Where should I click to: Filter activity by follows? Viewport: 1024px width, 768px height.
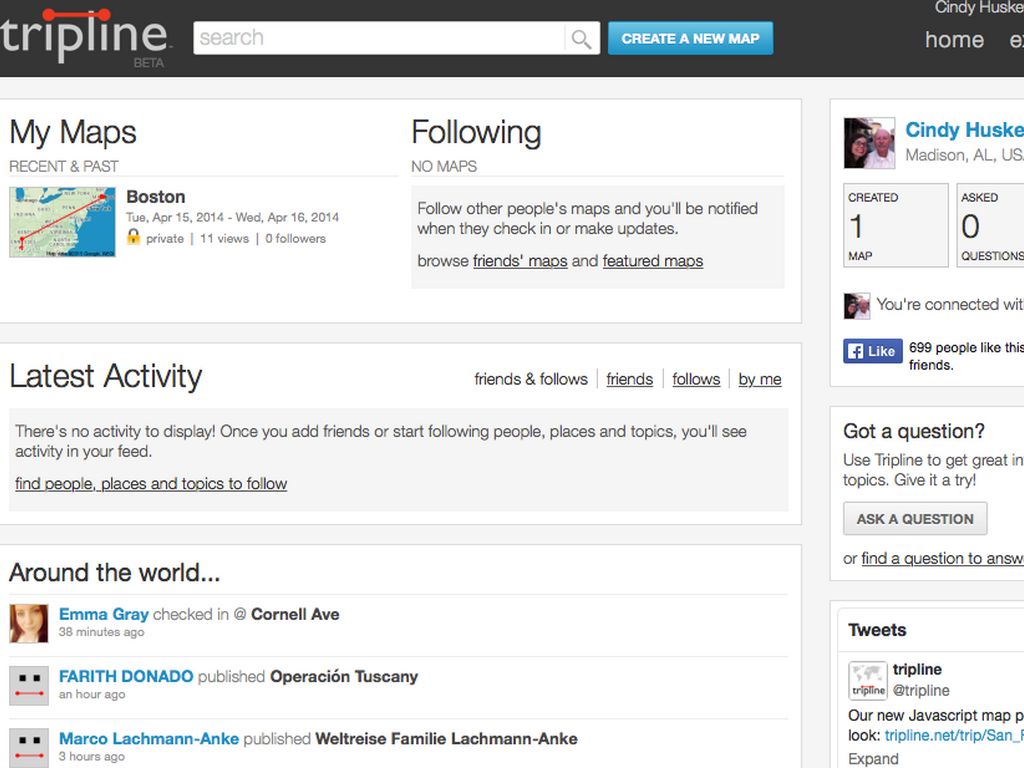(696, 379)
